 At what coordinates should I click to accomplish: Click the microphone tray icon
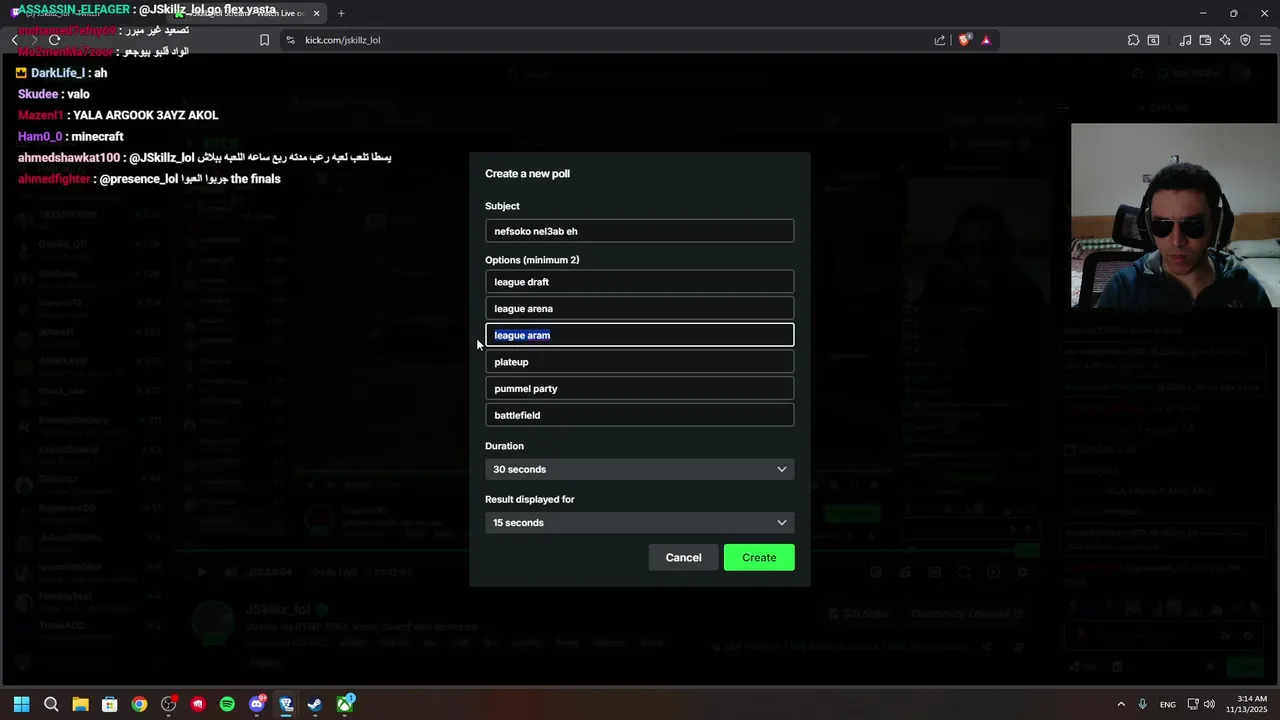(x=1143, y=704)
